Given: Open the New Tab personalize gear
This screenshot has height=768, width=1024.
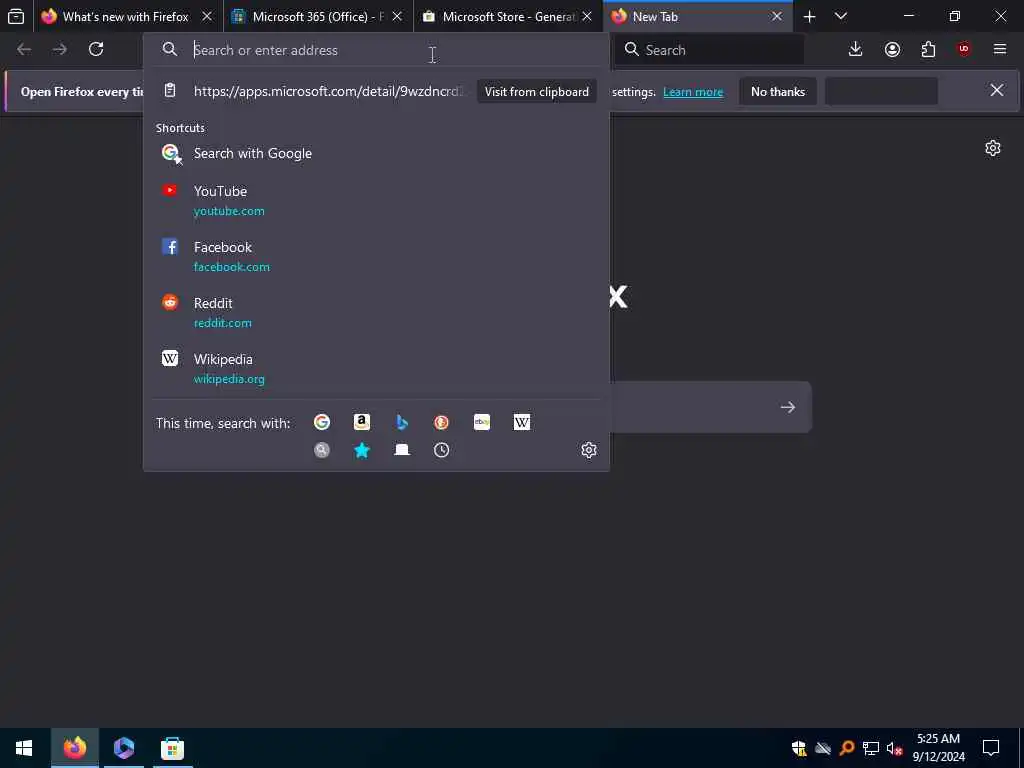Looking at the screenshot, I should point(993,148).
